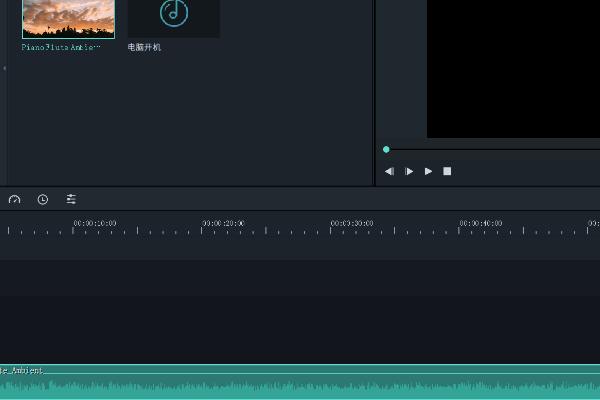
Task: Click the black preview video area
Action: (x=514, y=69)
